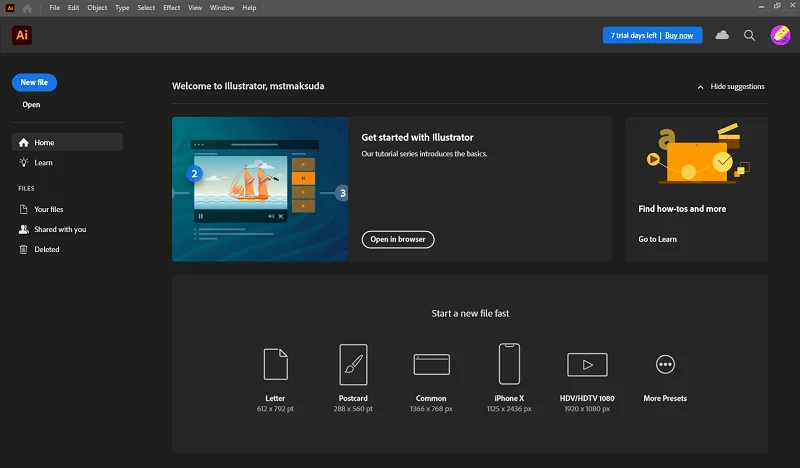The height and width of the screenshot is (468, 800).
Task: Click the 'Postcard' preset label
Action: pyautogui.click(x=353, y=398)
